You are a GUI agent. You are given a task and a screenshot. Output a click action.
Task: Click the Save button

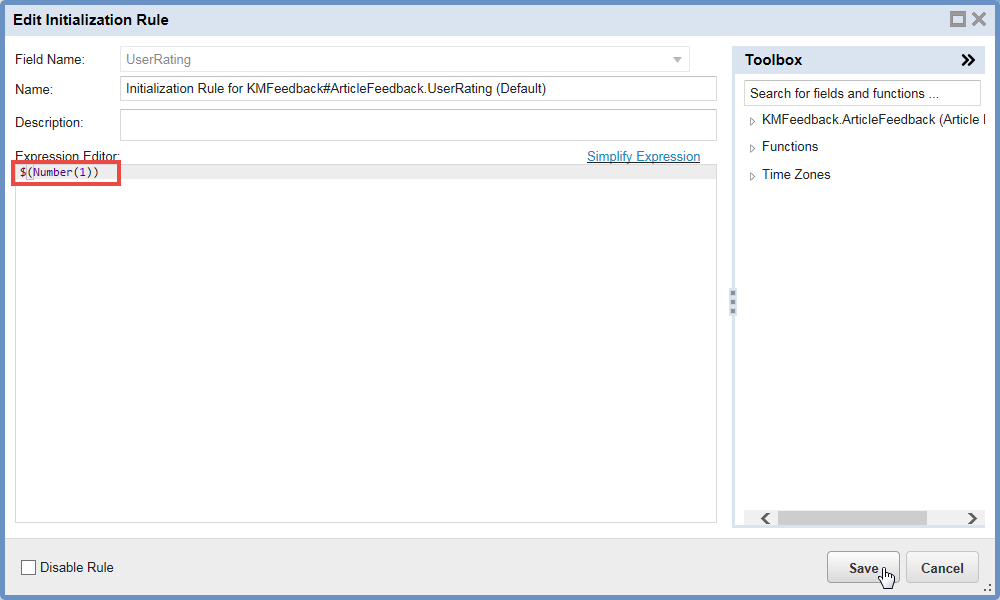tap(862, 568)
